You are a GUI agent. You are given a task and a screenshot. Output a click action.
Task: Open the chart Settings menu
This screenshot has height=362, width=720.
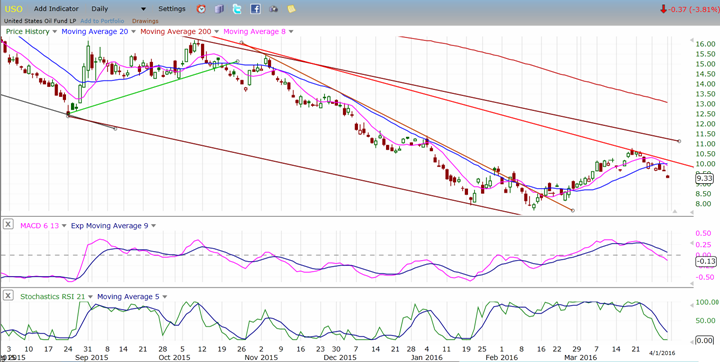[172, 9]
